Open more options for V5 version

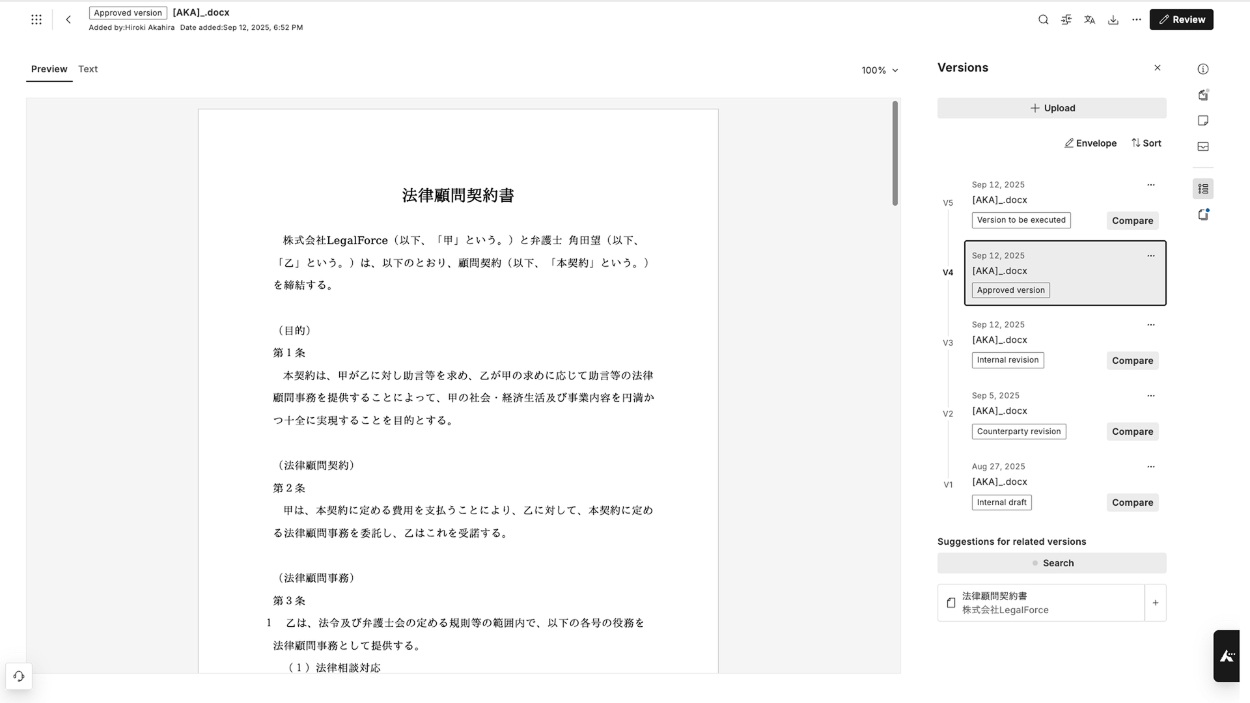1151,185
